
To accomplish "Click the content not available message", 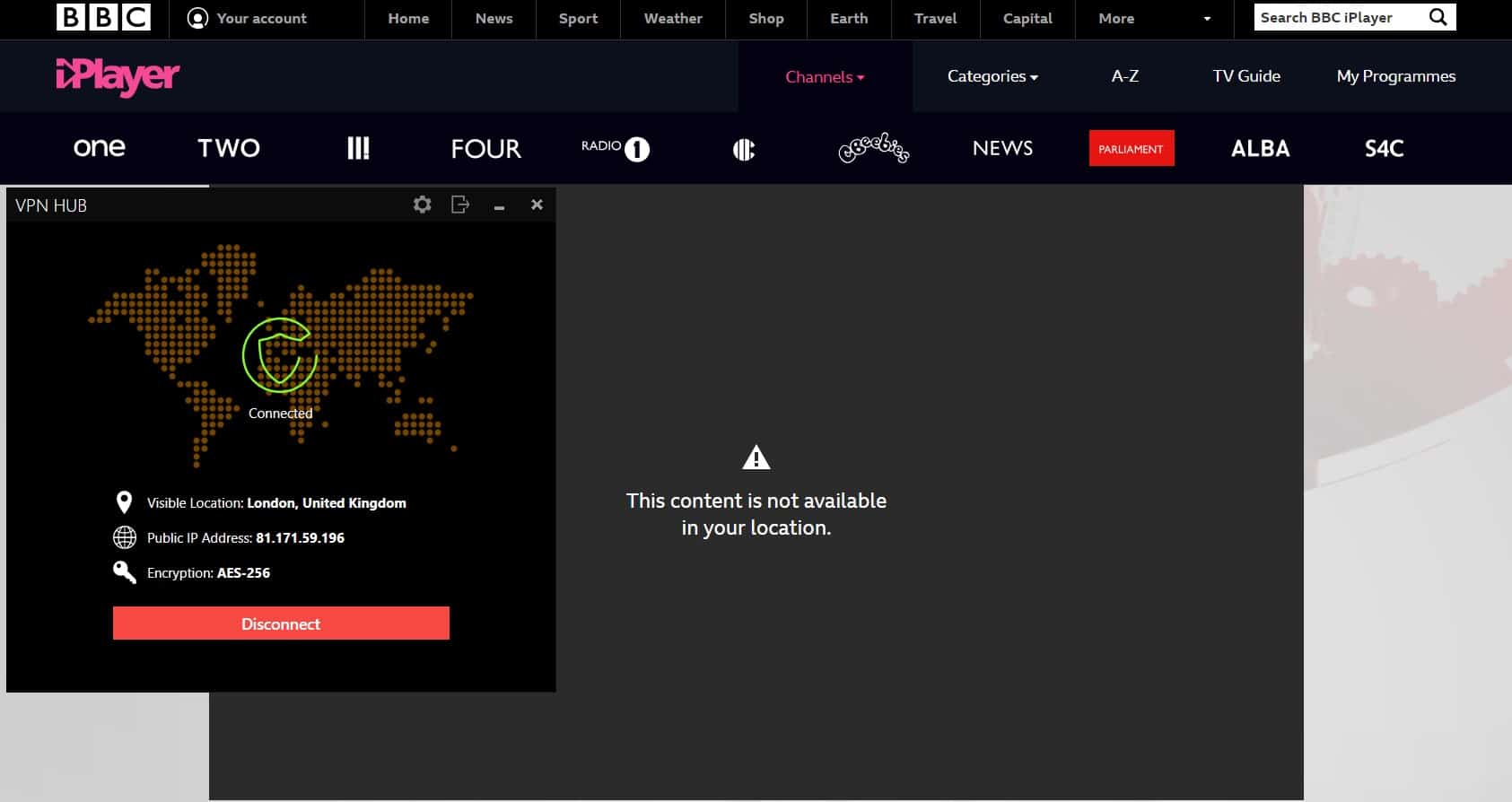I will (756, 514).
